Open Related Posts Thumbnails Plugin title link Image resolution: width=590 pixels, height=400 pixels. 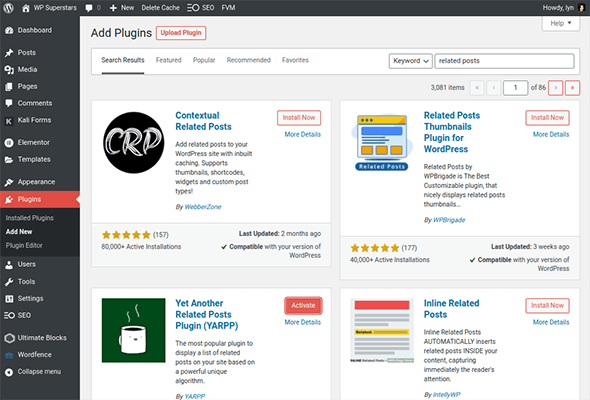click(x=452, y=132)
